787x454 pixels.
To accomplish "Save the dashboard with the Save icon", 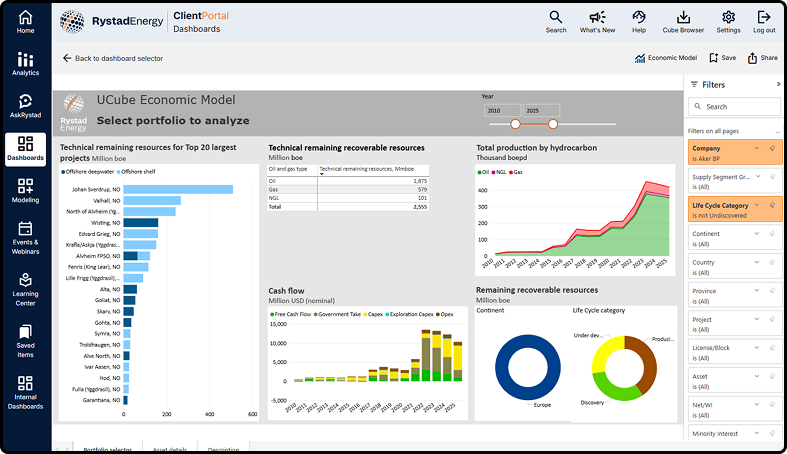I will click(722, 58).
